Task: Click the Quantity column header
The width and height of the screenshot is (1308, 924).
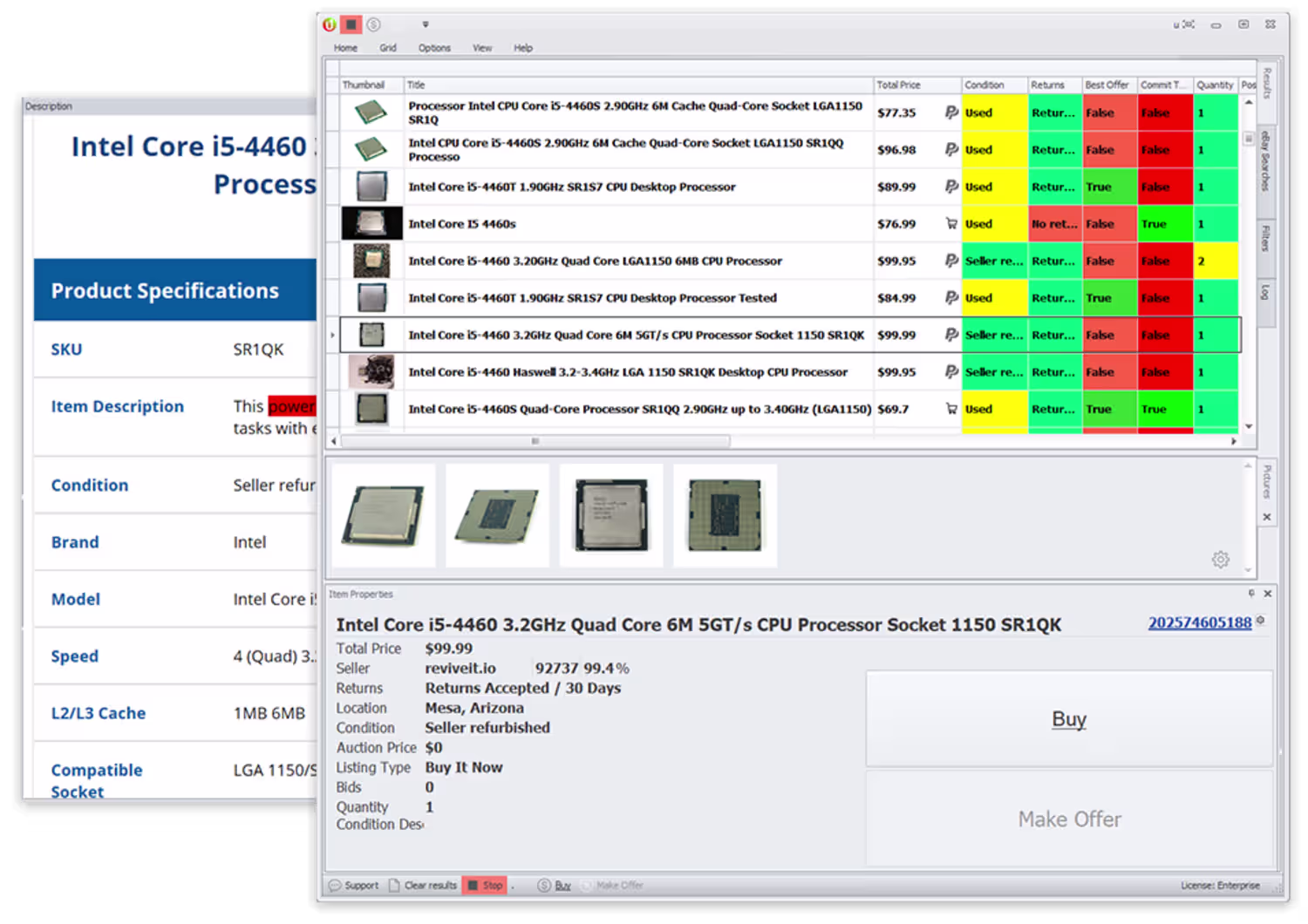Action: (x=1216, y=85)
